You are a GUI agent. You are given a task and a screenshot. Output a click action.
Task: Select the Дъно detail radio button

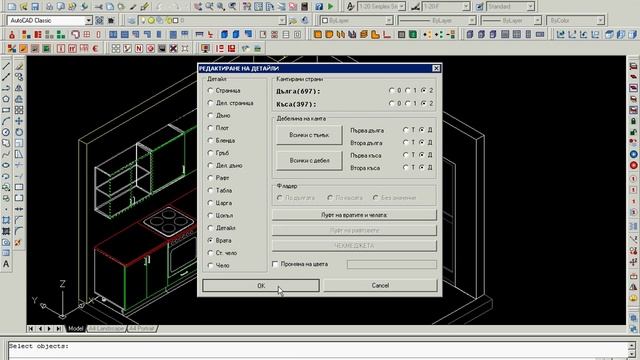[210, 116]
